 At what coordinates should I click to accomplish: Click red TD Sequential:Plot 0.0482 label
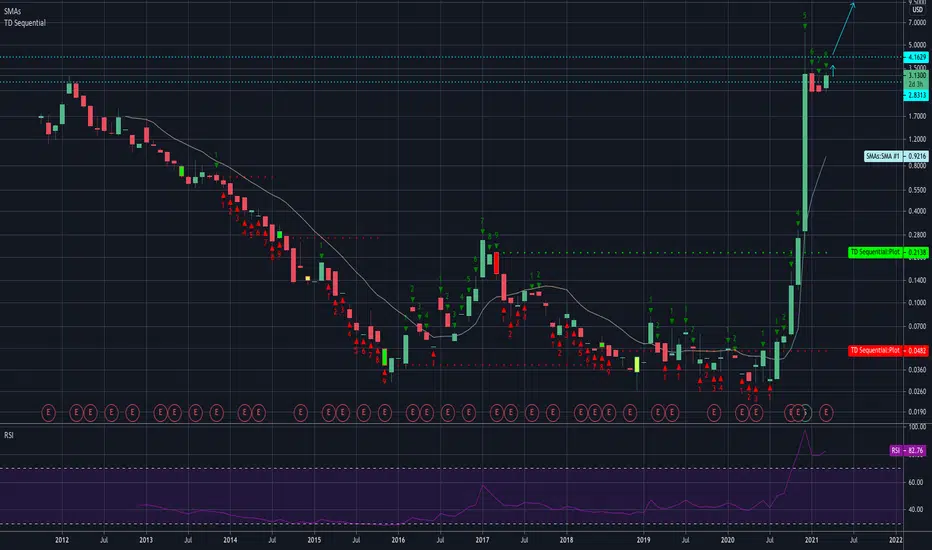888,351
